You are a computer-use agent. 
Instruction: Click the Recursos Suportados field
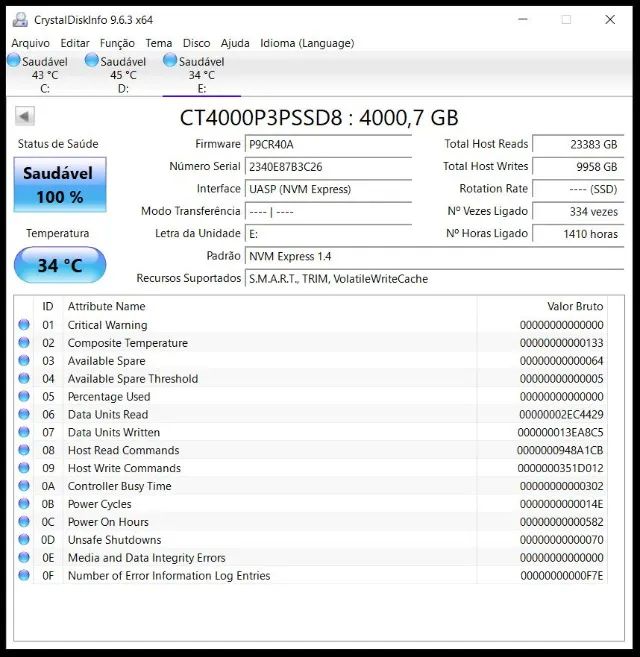tap(434, 279)
